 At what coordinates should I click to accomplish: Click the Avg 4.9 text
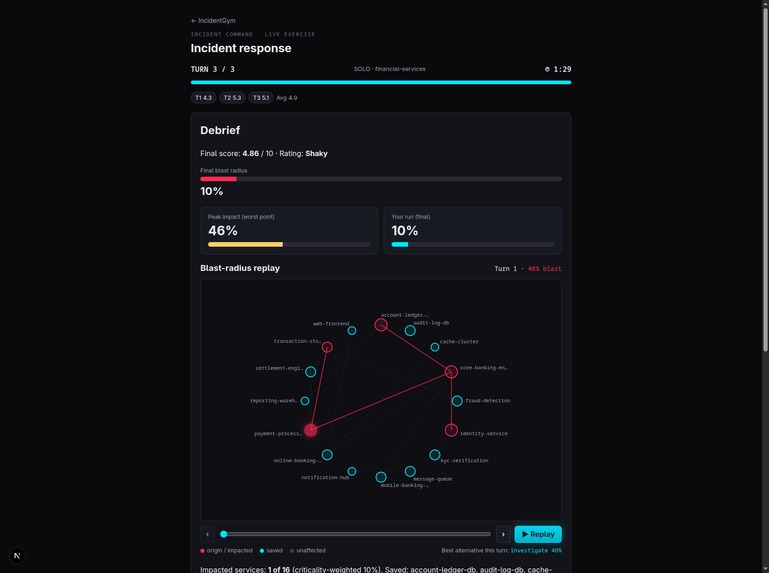point(286,98)
